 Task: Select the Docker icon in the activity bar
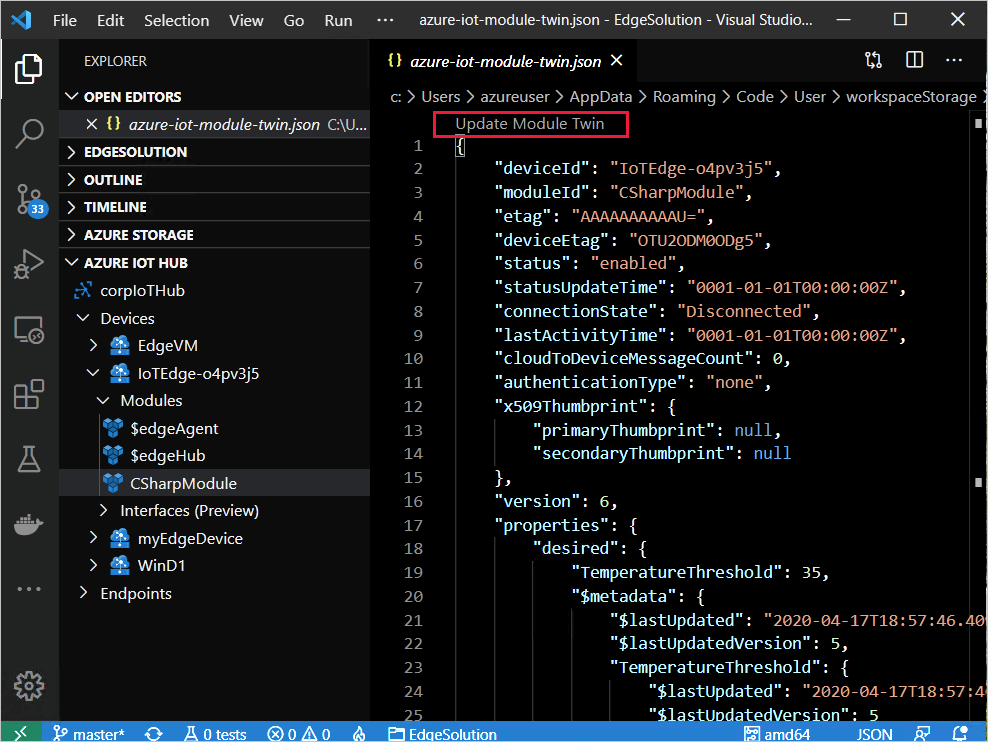tap(28, 523)
